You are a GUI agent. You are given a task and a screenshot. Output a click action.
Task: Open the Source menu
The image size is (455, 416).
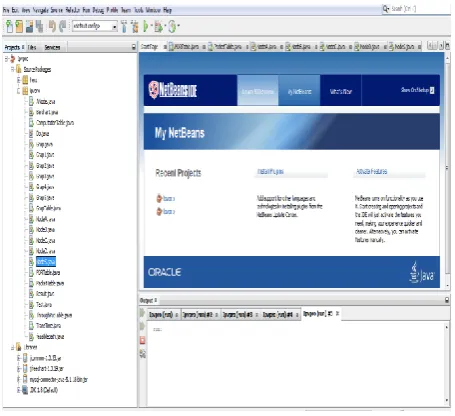point(57,10)
